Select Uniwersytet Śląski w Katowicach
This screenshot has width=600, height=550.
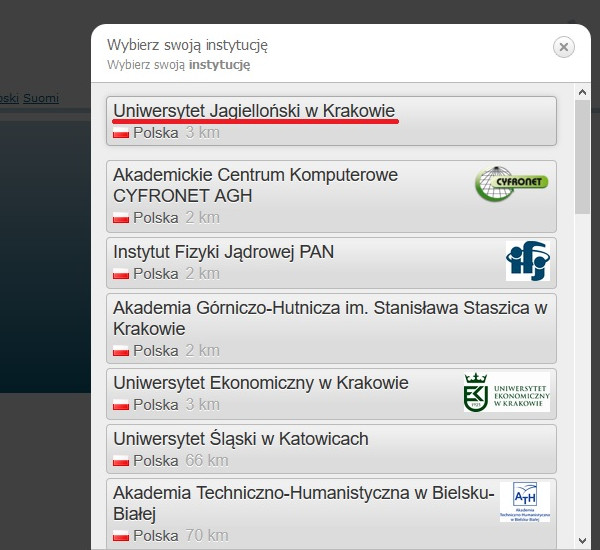pos(241,439)
